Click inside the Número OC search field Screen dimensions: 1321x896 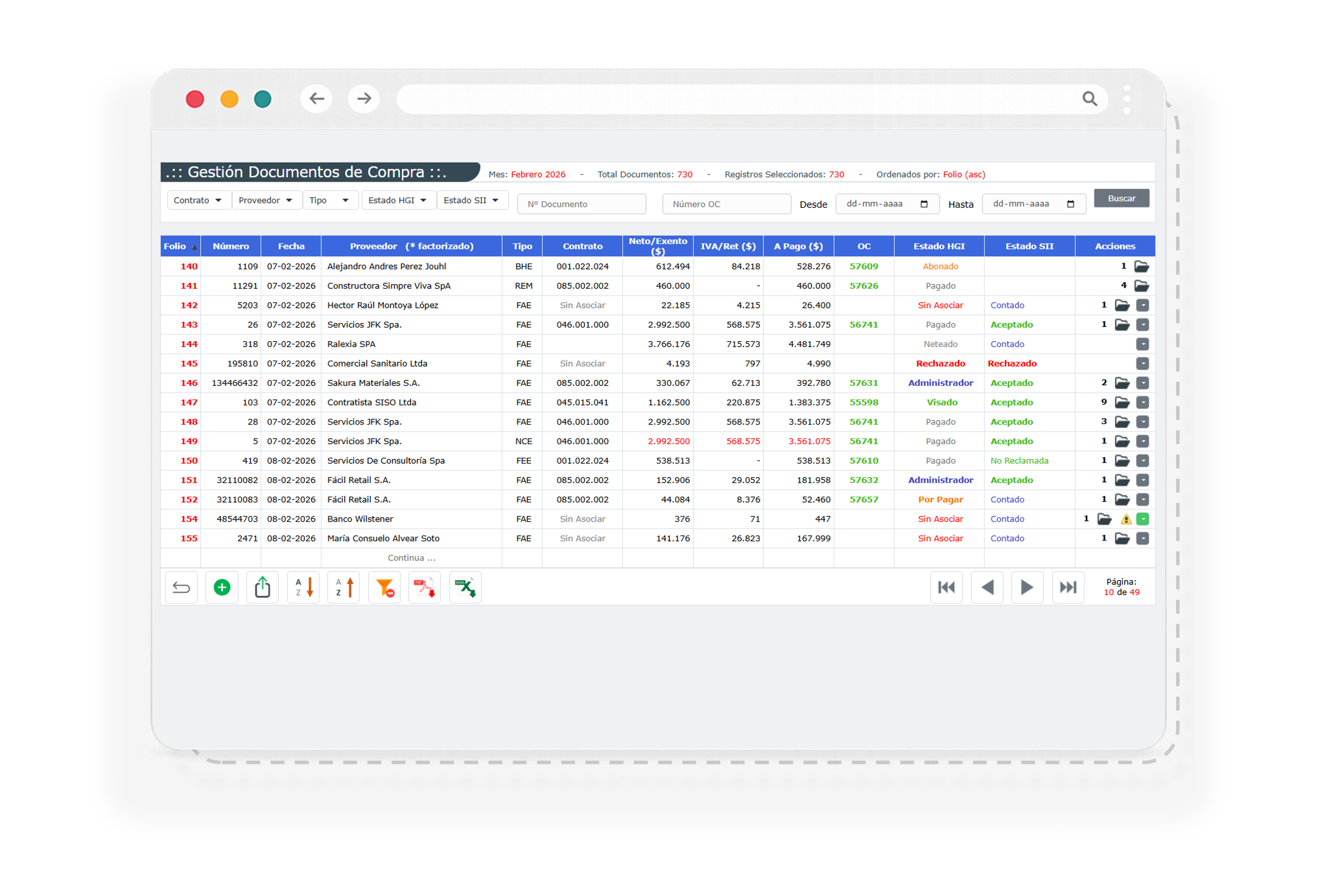click(x=727, y=203)
